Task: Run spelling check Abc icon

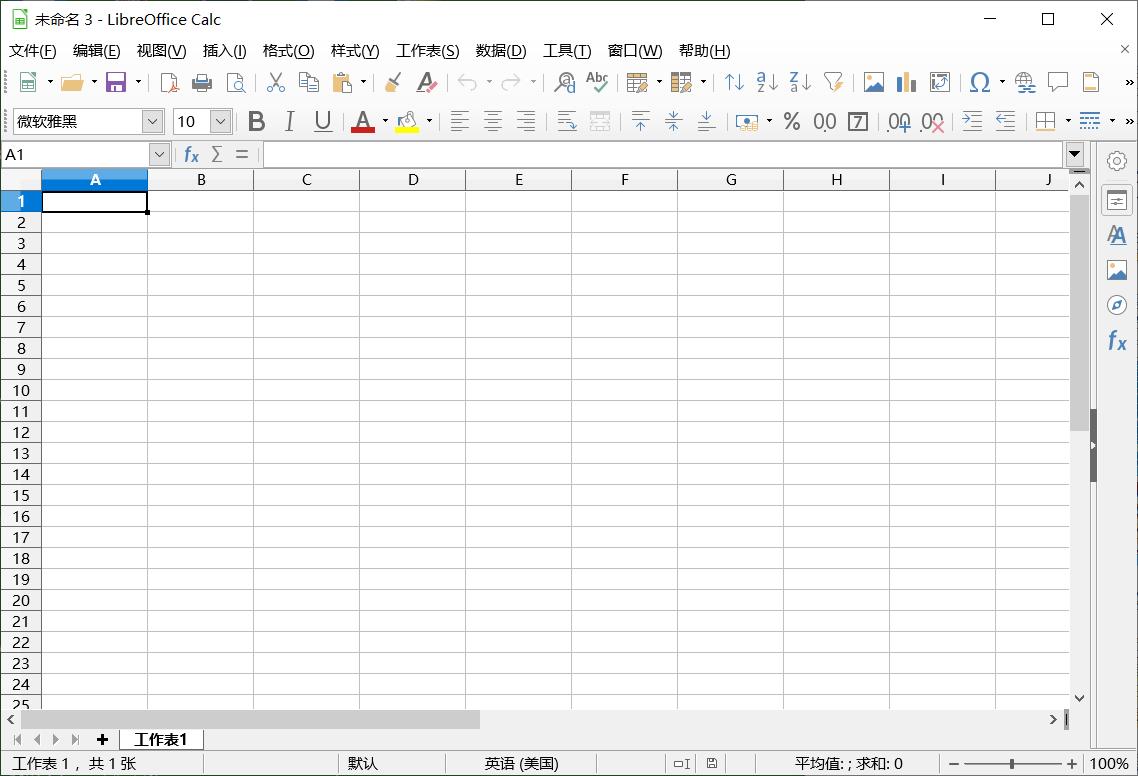Action: [x=597, y=82]
